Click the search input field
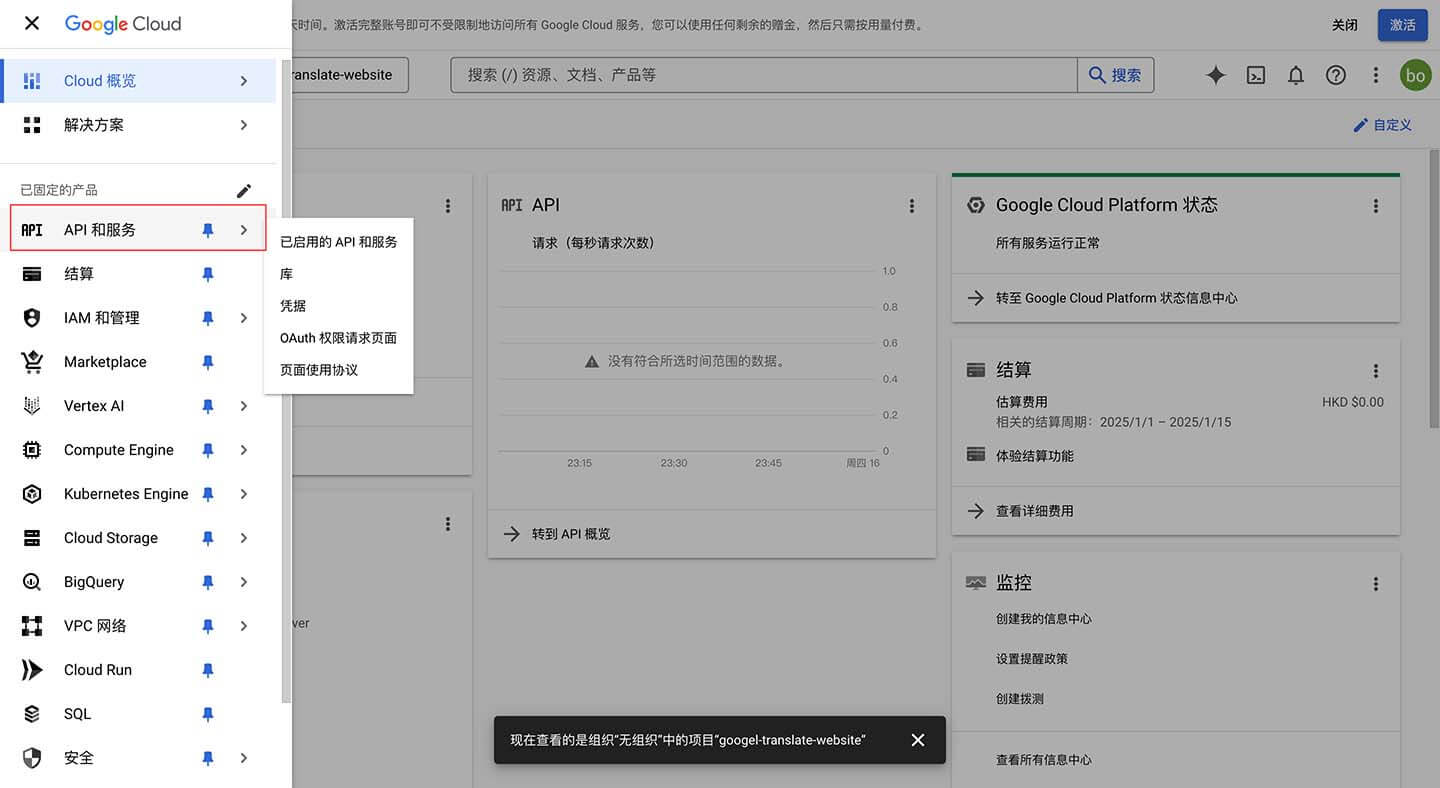The width and height of the screenshot is (1440, 788). pos(764,75)
